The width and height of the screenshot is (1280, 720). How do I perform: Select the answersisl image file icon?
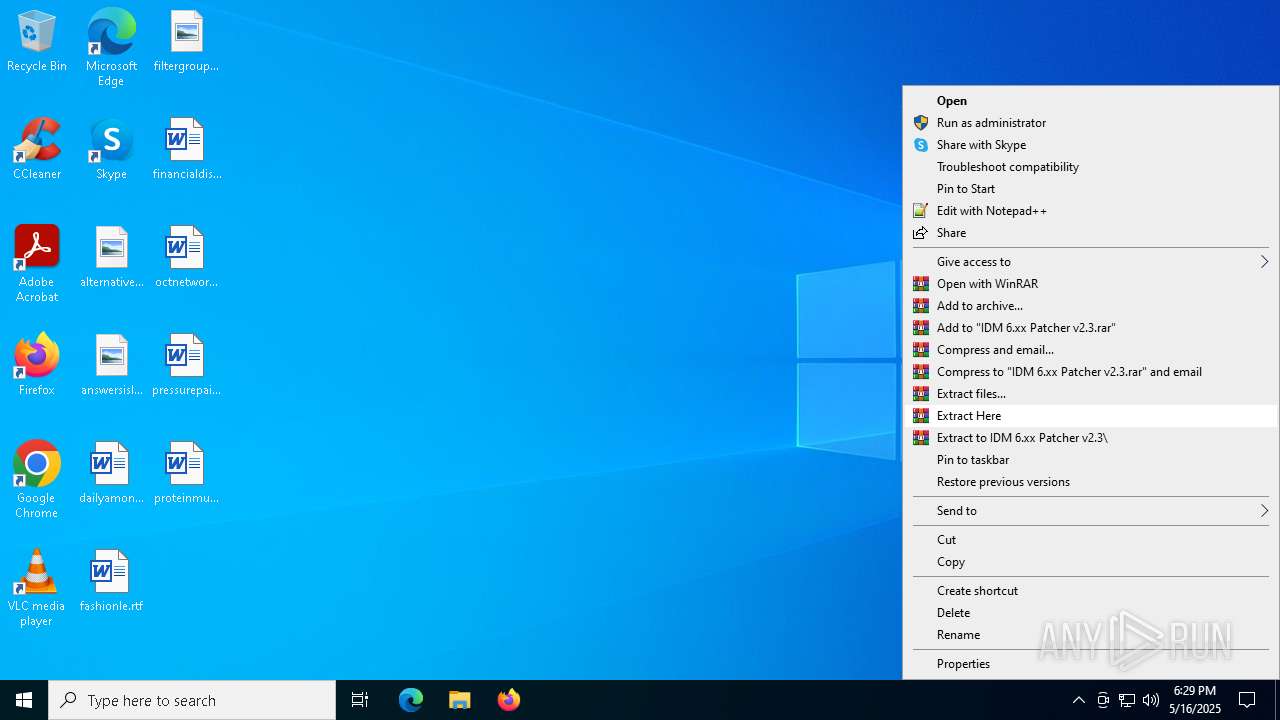click(x=111, y=366)
